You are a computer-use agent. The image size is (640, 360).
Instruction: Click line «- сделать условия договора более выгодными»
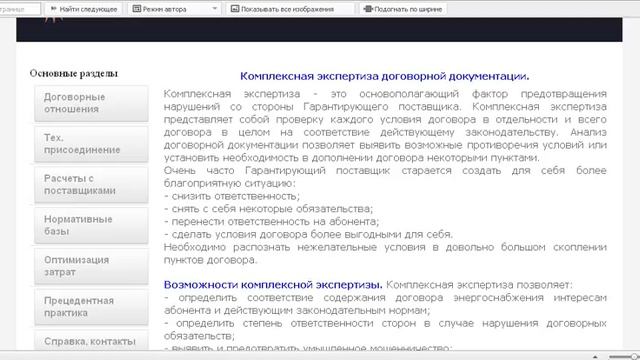pos(308,235)
